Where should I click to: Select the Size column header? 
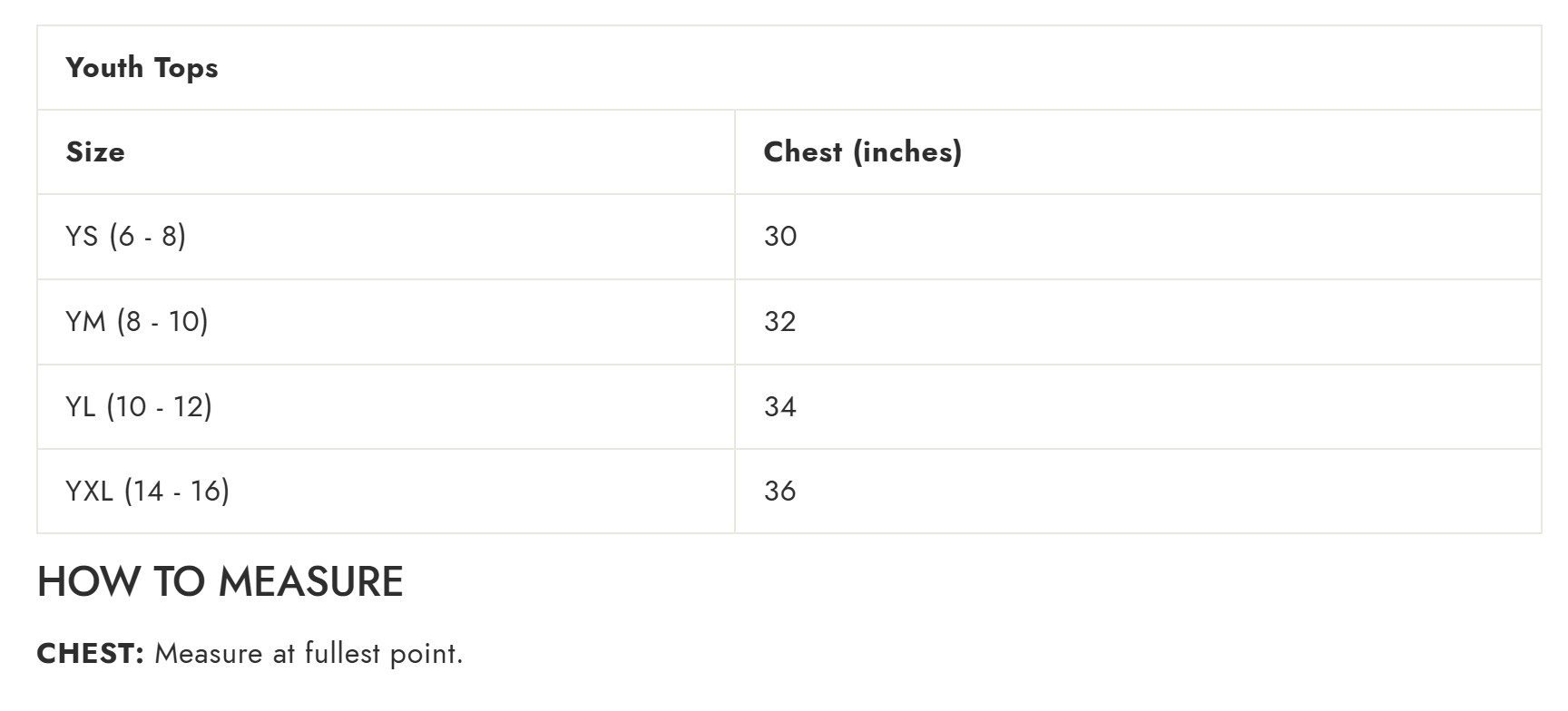click(x=95, y=151)
